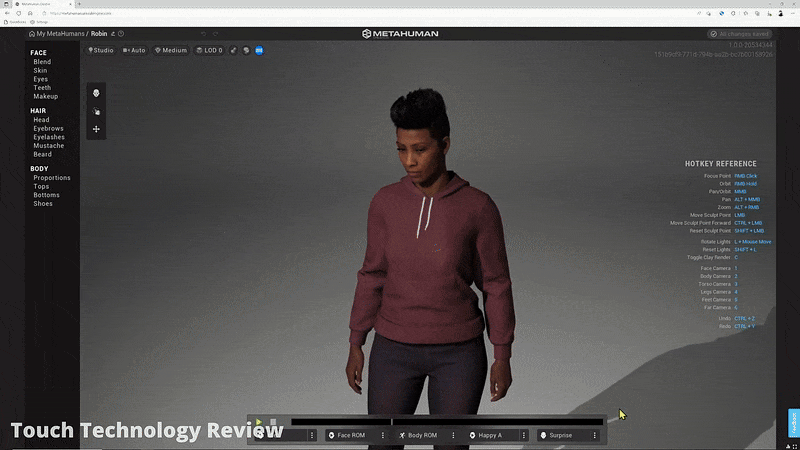Open a new browser tab
Viewport: 800px width, 450px height.
[79, 4]
